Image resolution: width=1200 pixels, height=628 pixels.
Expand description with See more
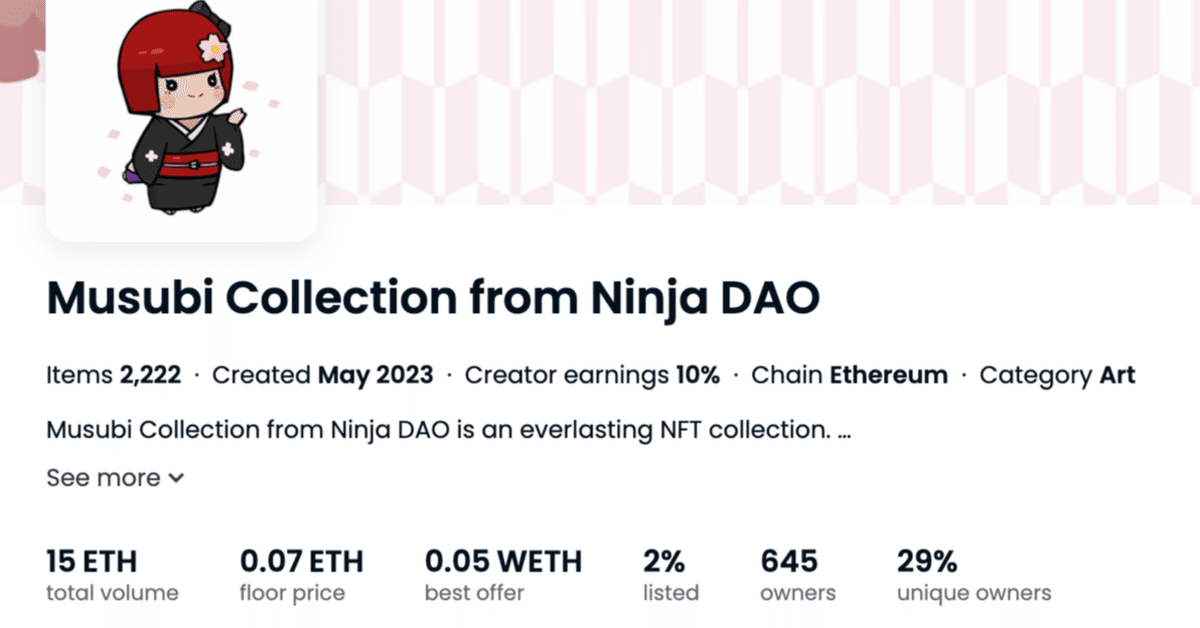pyautogui.click(x=115, y=478)
